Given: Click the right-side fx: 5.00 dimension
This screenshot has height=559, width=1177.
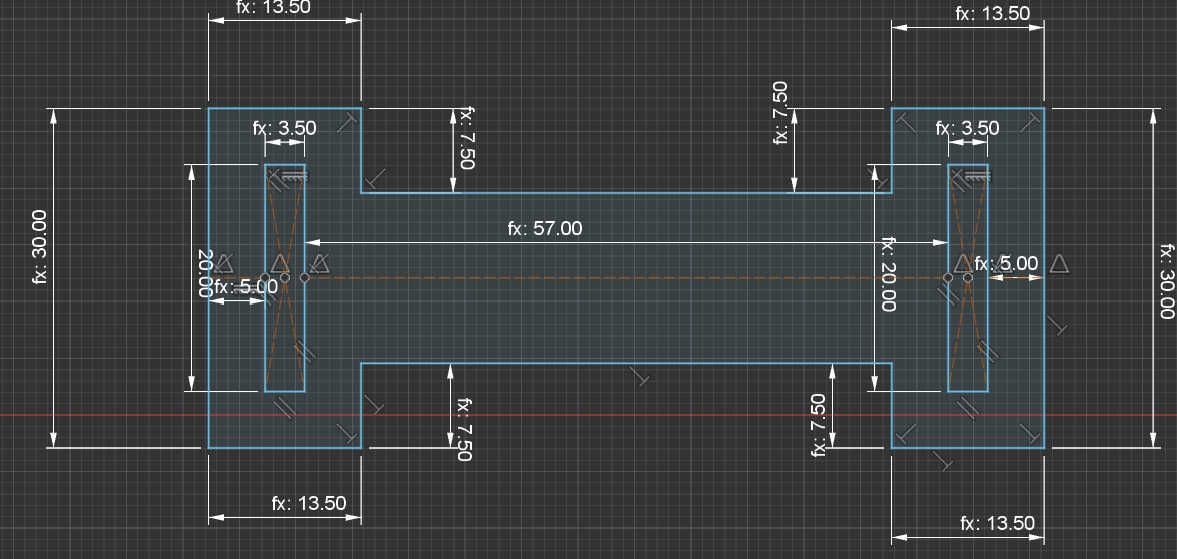Looking at the screenshot, I should point(1006,264).
